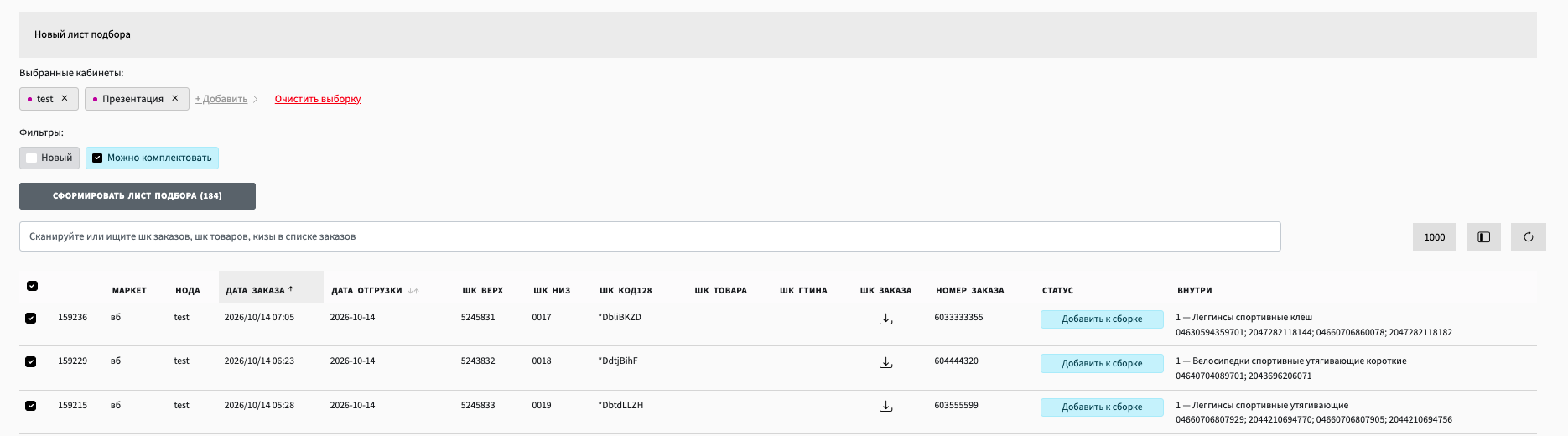Viewport: 1568px width, 436px height.
Task: Click item Леггинсы спортивные утягивающие
Action: [1270, 405]
